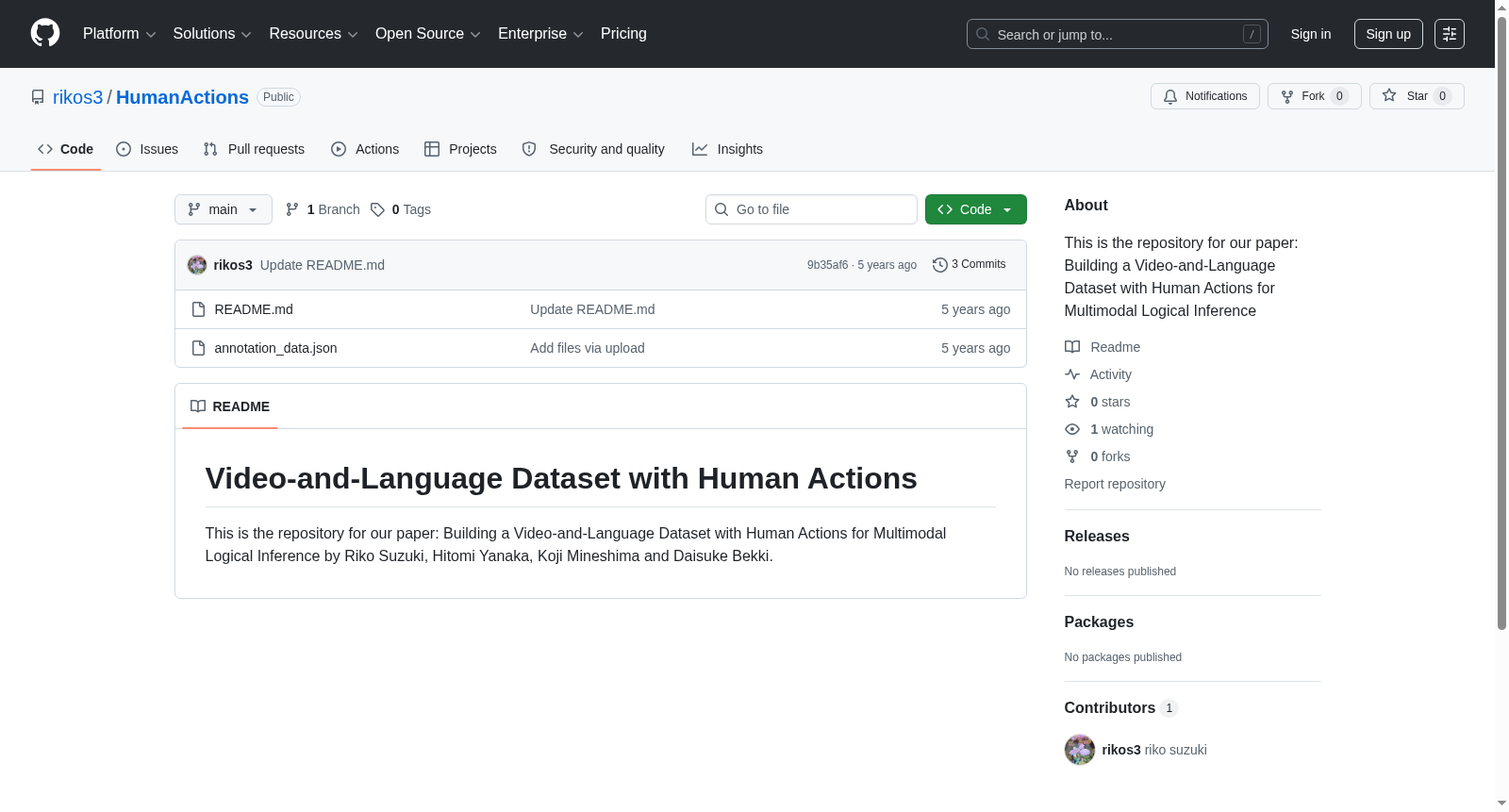
Task: View the 1 watching link
Action: (1109, 429)
